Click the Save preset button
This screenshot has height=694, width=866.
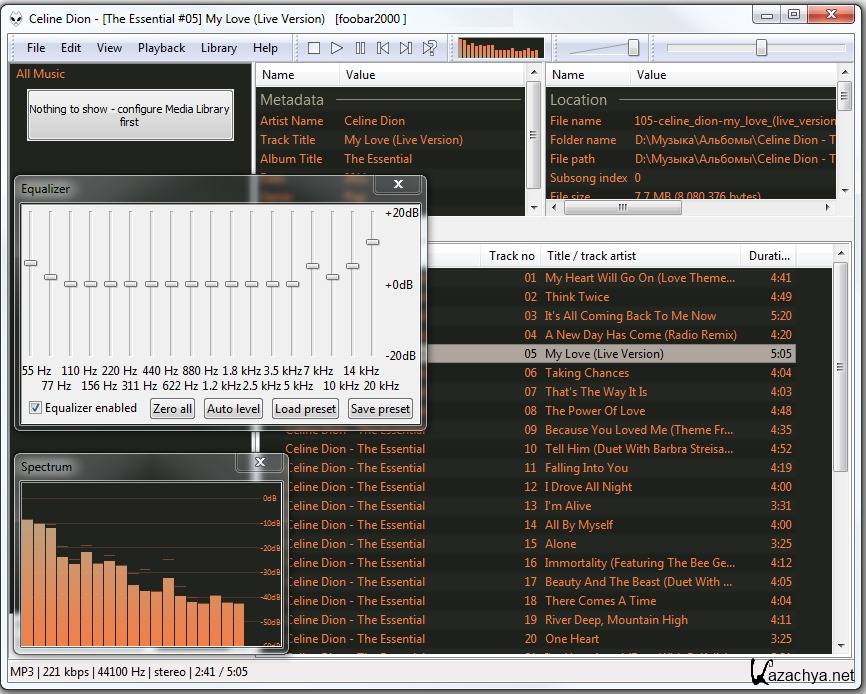380,408
